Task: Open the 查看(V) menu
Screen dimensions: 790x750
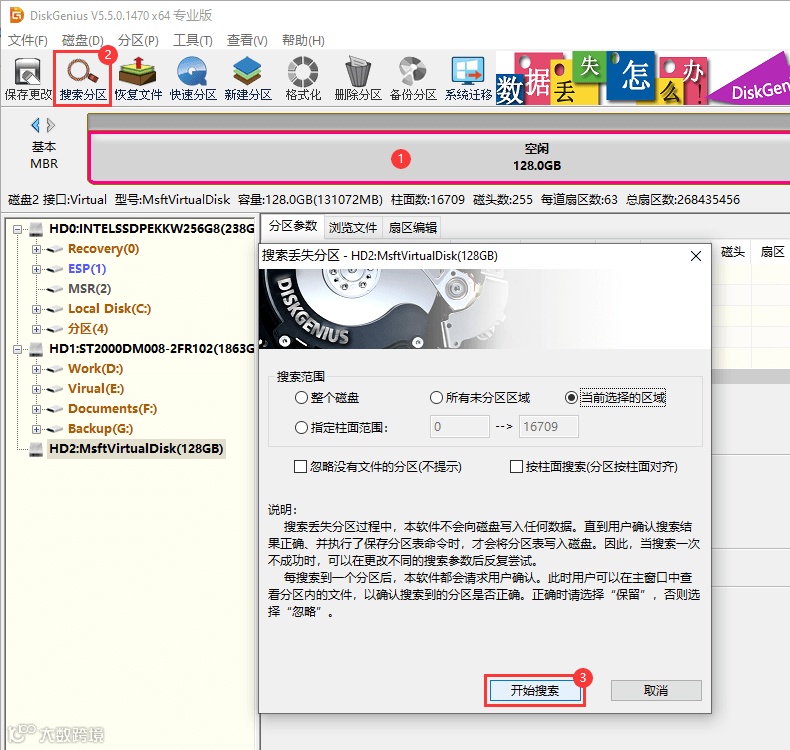Action: [247, 40]
